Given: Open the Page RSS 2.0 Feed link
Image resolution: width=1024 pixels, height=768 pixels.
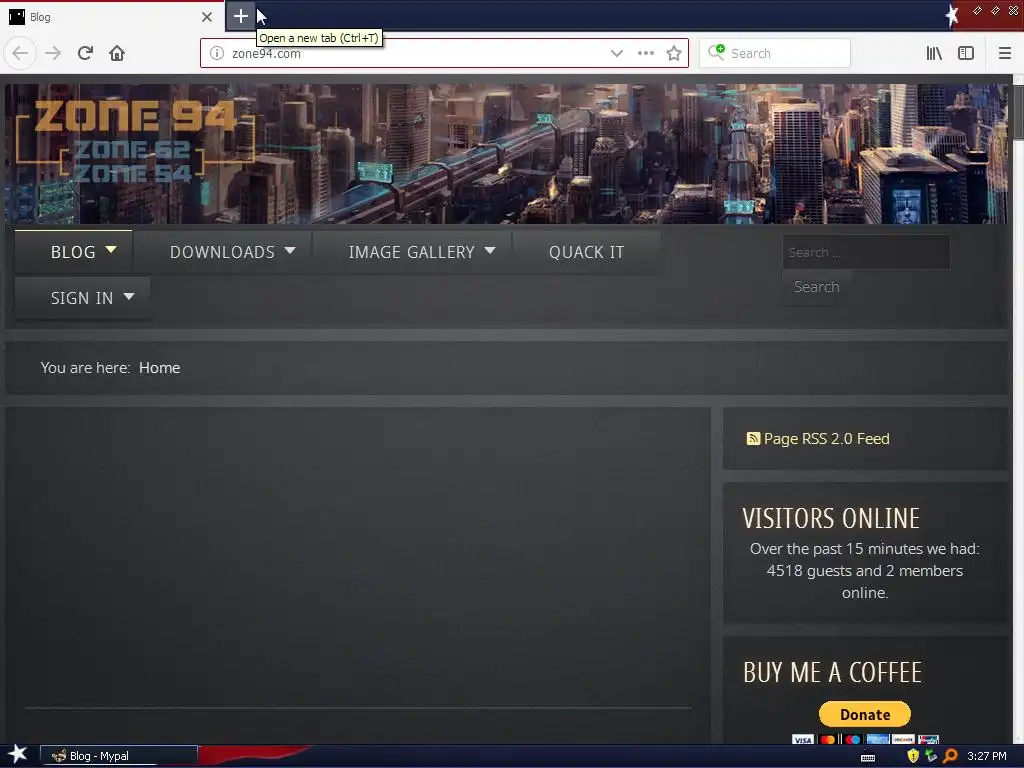Looking at the screenshot, I should pyautogui.click(x=826, y=439).
